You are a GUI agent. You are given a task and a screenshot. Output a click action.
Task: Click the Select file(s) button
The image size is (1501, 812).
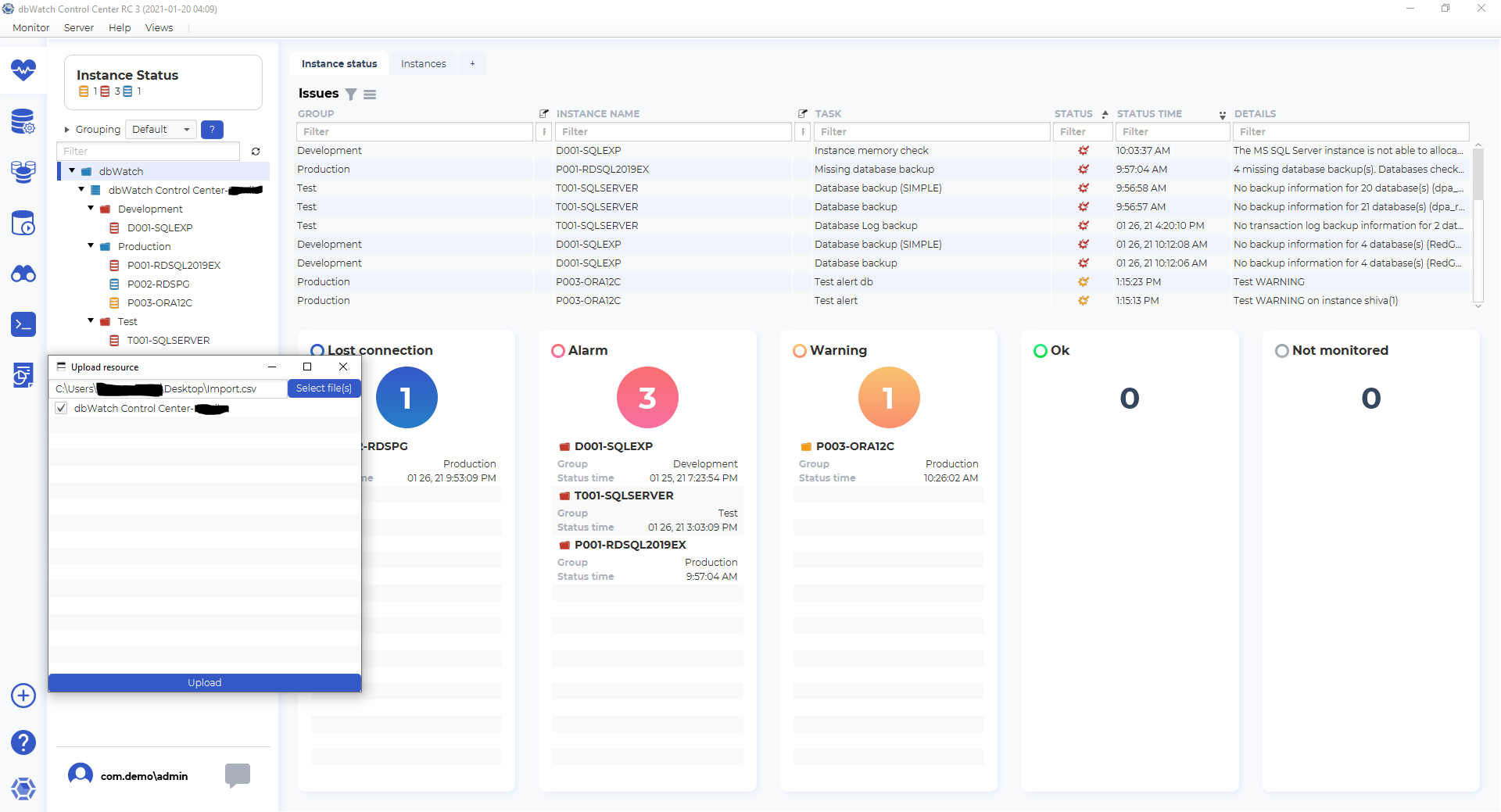[x=324, y=388]
